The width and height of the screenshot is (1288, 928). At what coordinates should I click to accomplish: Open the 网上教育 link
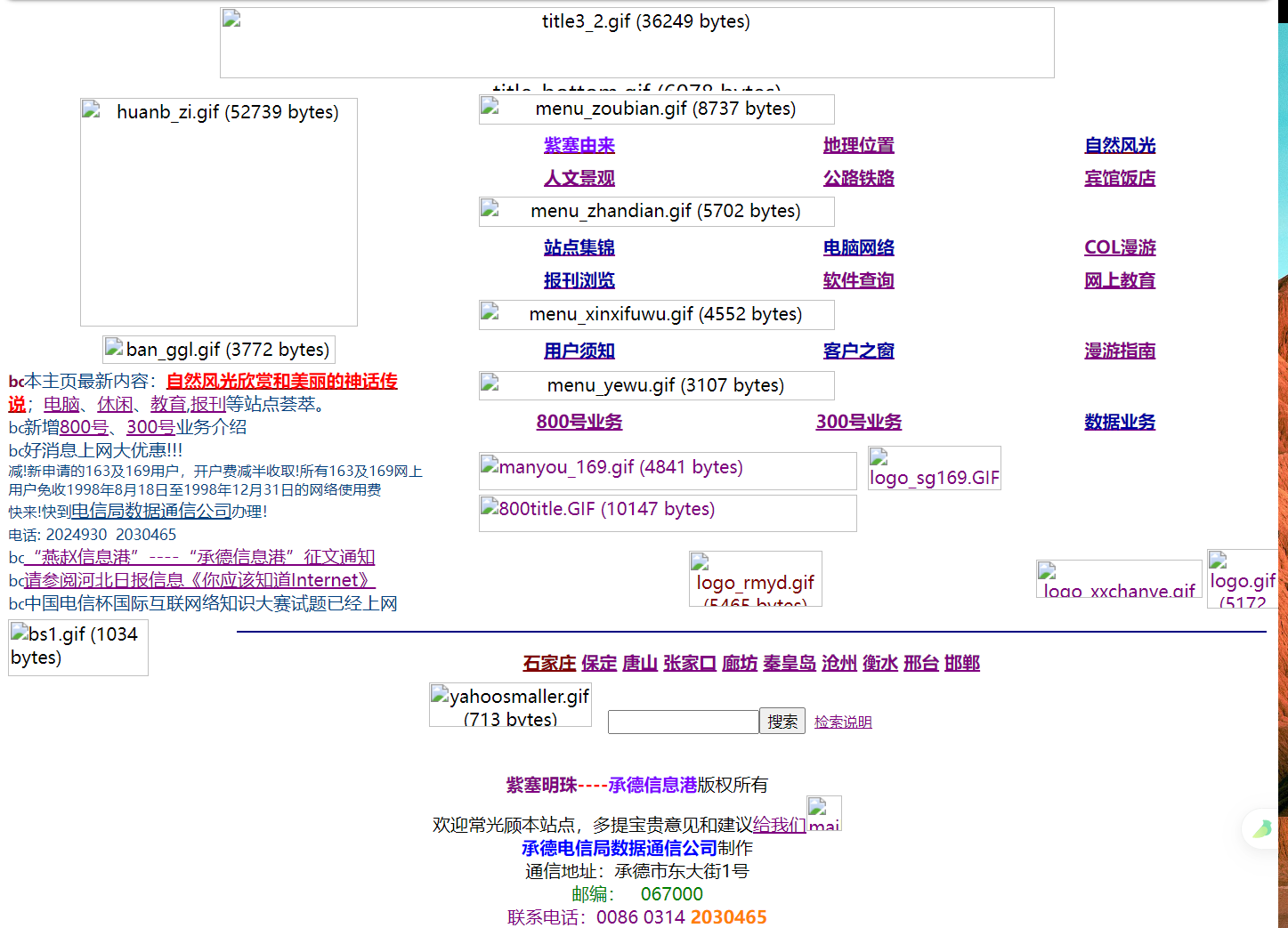point(1120,280)
